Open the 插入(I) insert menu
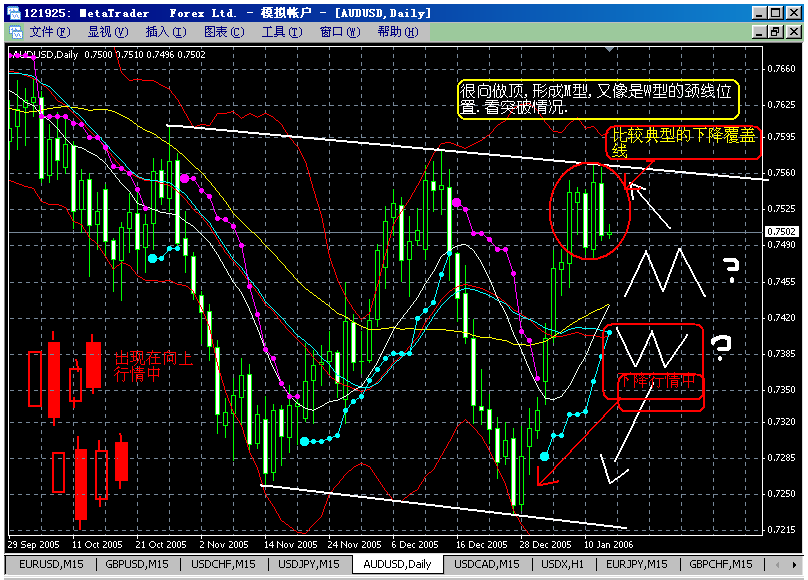Image resolution: width=808 pixels, height=580 pixels. (x=166, y=32)
